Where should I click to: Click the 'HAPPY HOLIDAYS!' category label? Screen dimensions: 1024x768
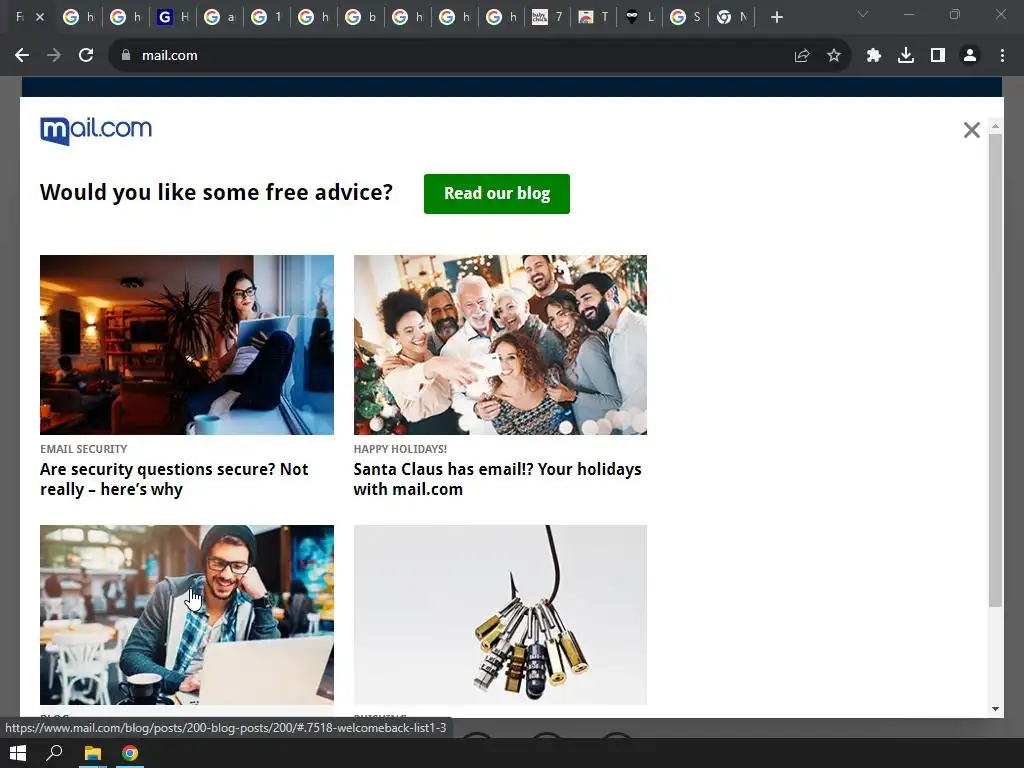coord(400,449)
